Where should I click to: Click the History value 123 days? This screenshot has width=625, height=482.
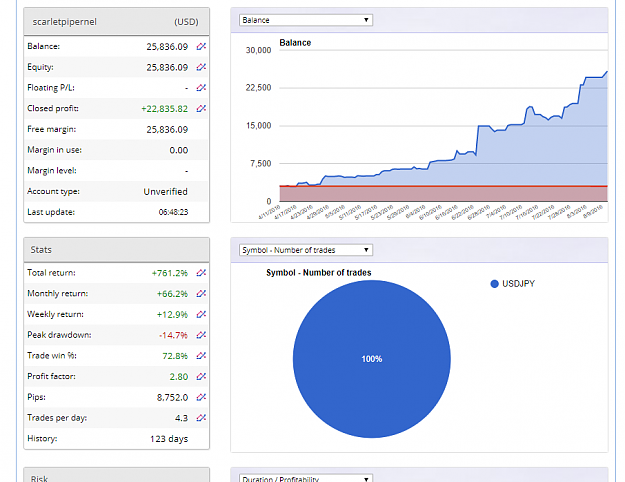click(x=169, y=439)
